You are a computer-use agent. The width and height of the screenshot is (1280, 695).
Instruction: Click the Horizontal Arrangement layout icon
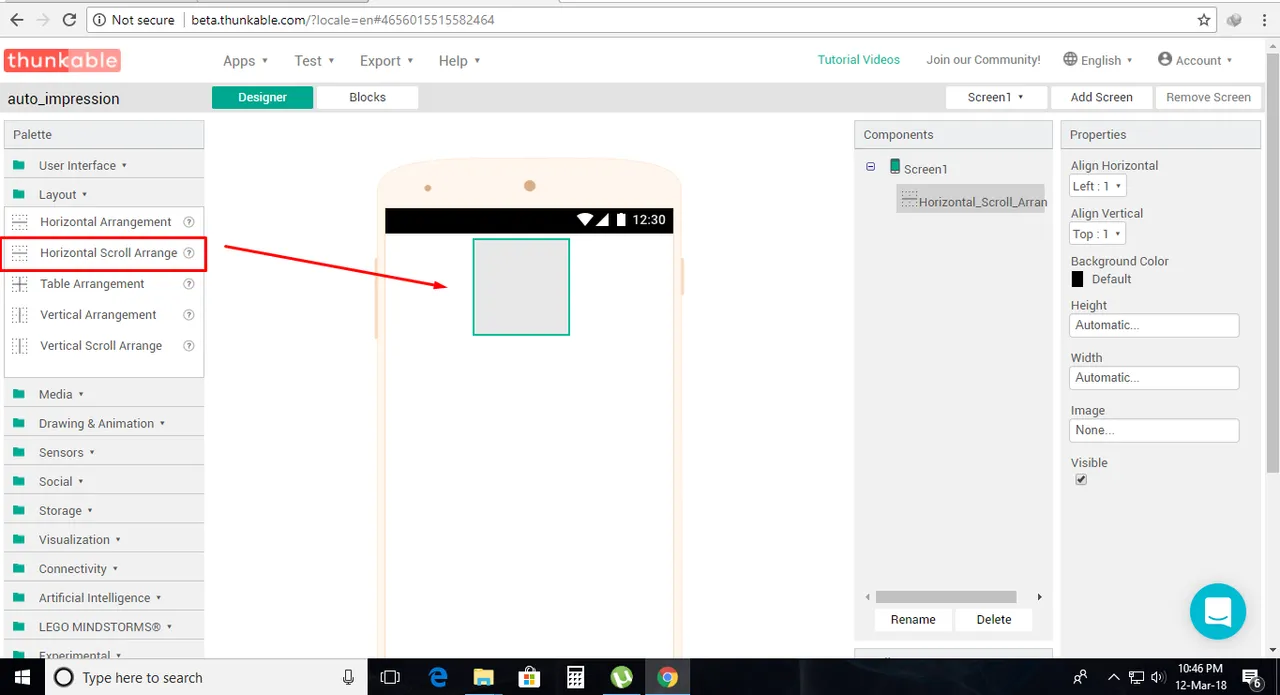pyautogui.click(x=20, y=222)
